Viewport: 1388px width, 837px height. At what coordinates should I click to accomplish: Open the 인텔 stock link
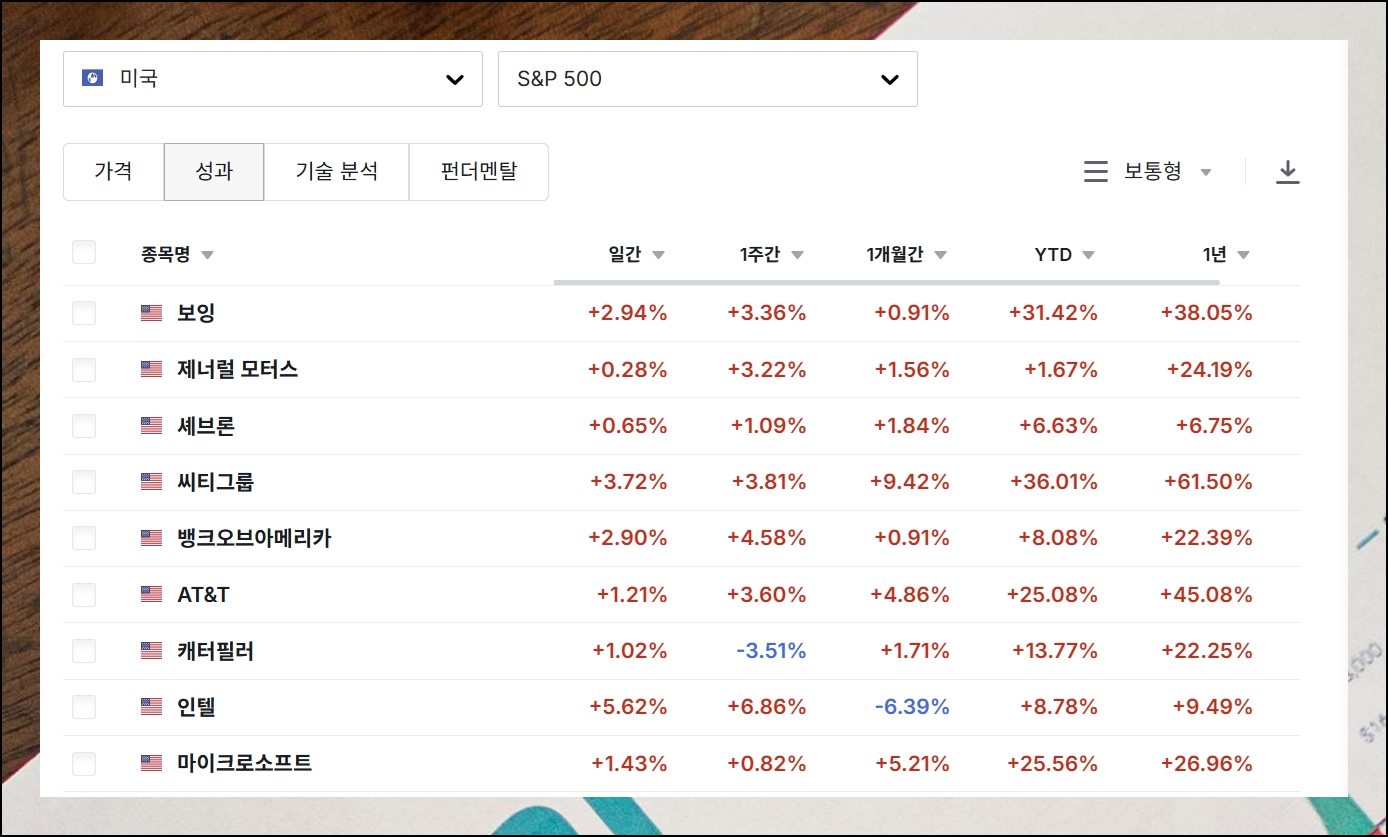(x=196, y=707)
